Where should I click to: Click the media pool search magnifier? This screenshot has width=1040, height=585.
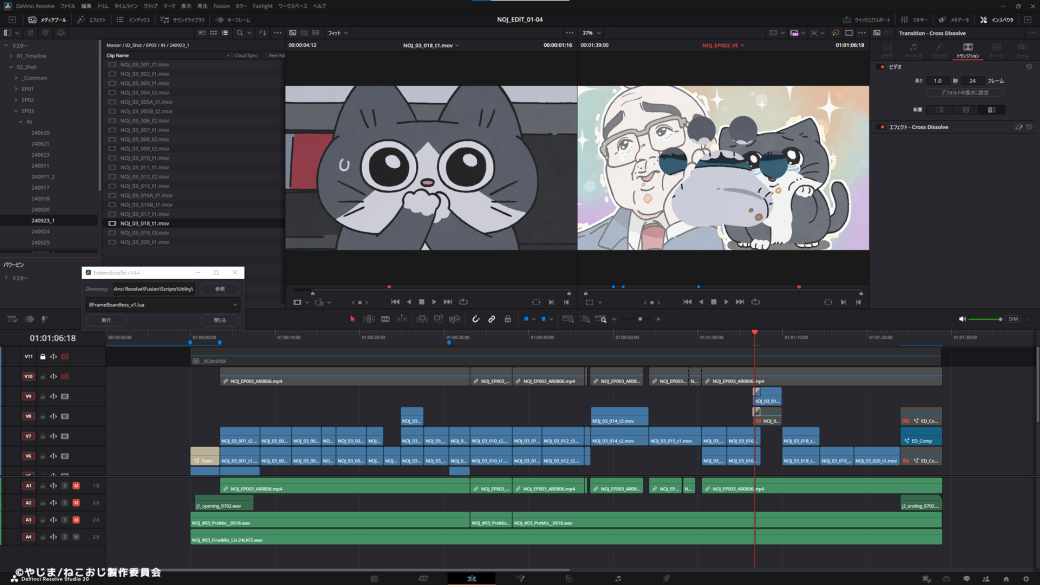(x=239, y=32)
